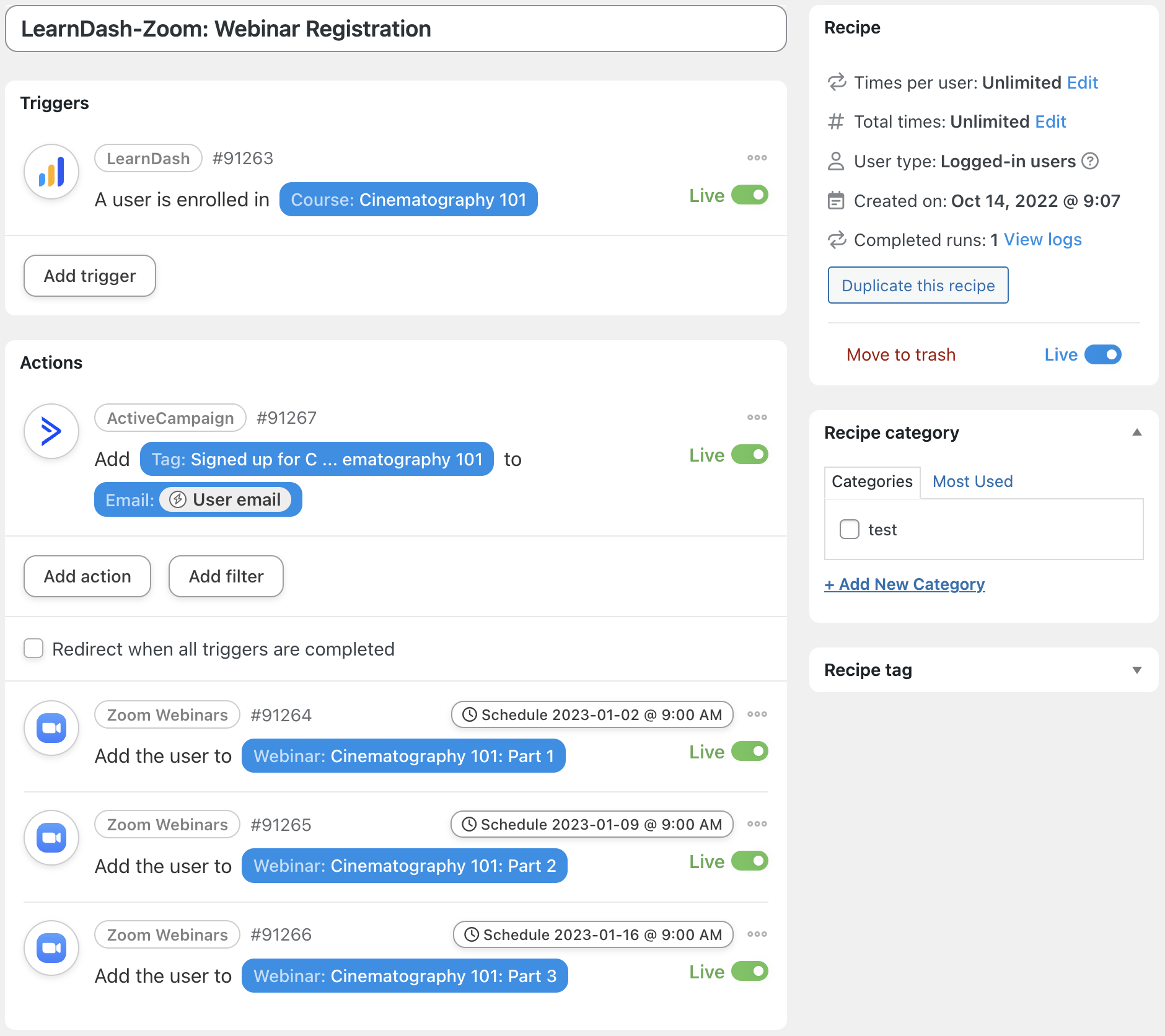Toggle Live switch for ActiveCampaign action
The image size is (1165, 1036).
750,455
